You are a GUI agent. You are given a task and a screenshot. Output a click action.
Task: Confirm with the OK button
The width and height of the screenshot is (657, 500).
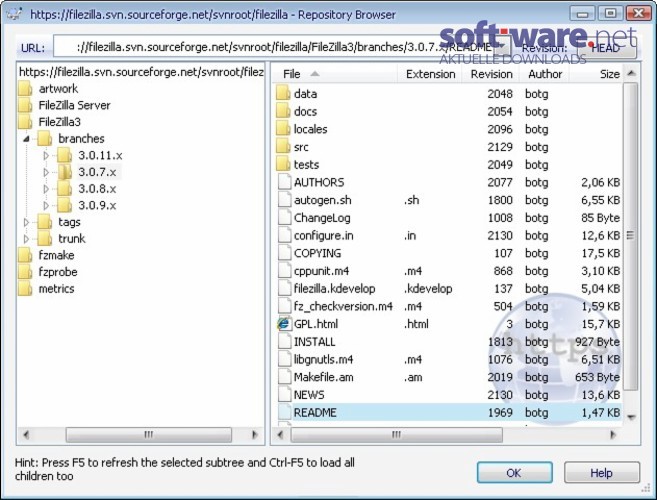[x=515, y=473]
